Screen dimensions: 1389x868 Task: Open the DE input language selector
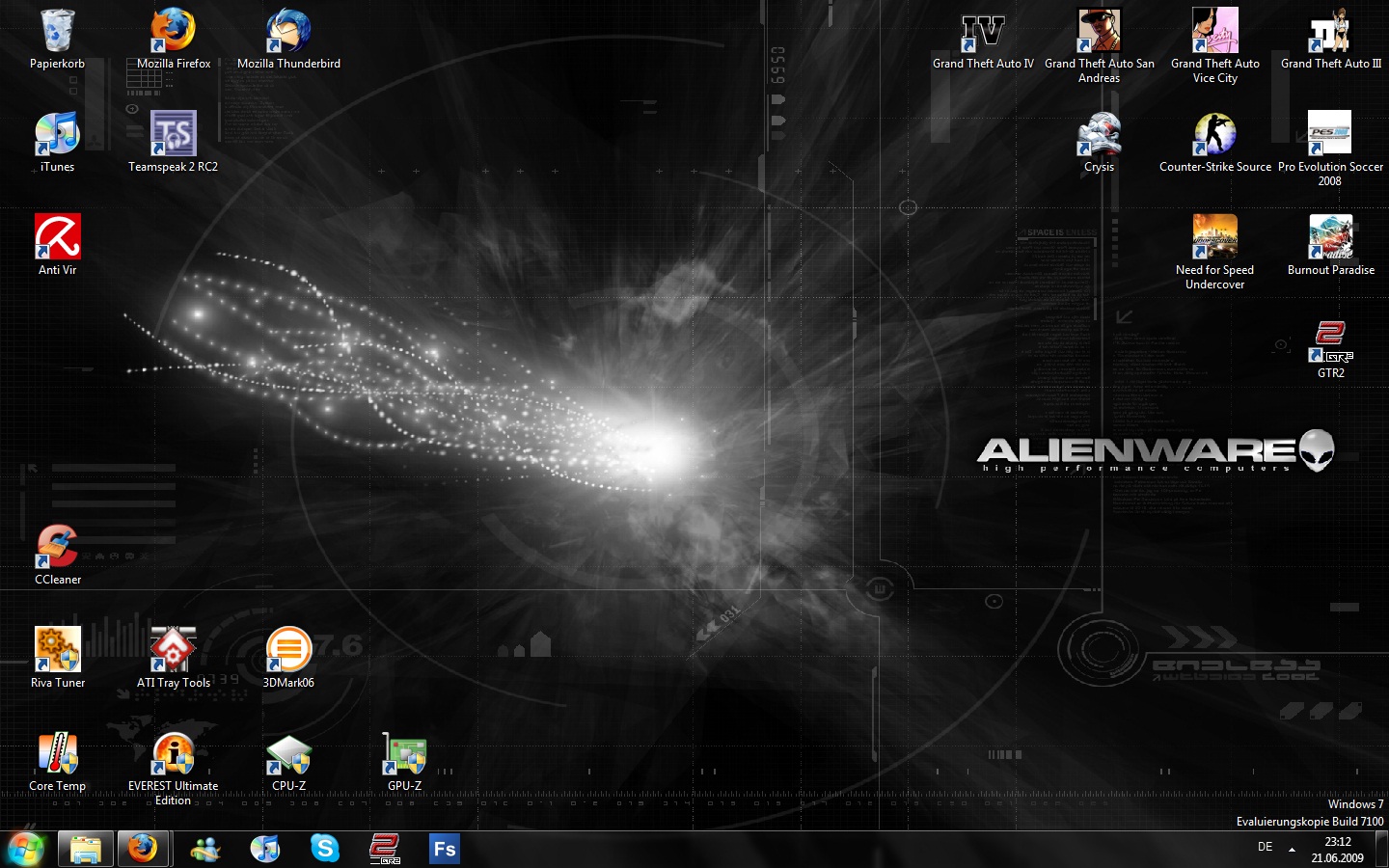coord(1265,848)
